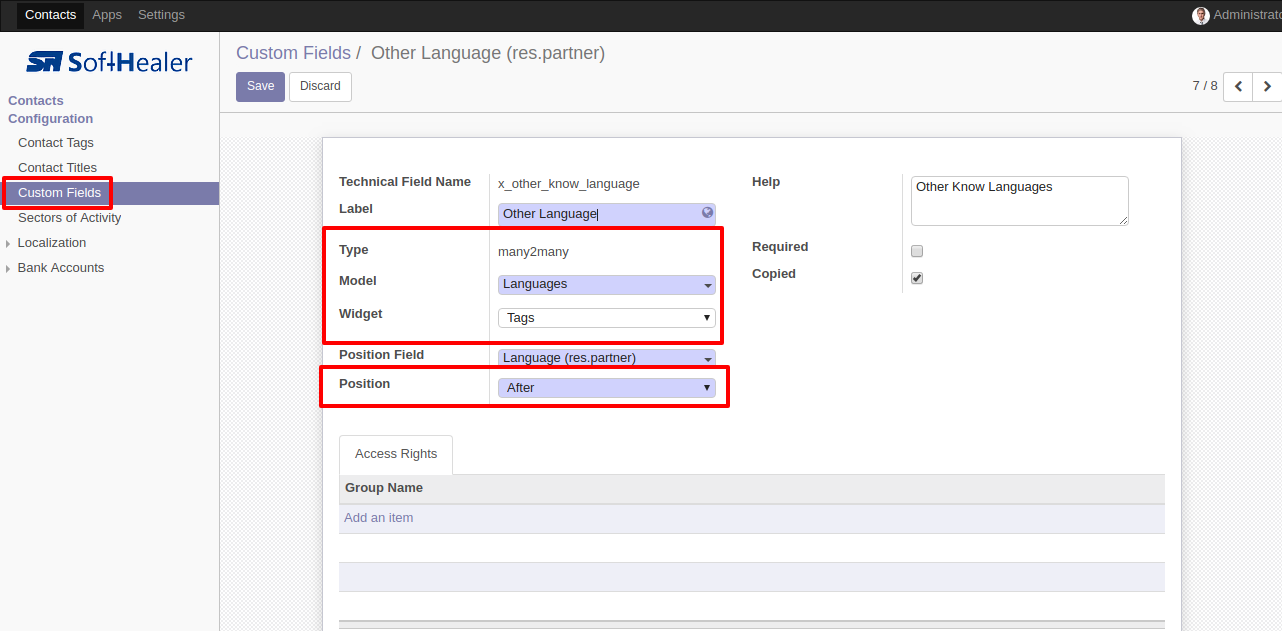Open the Settings top menu

tap(161, 15)
